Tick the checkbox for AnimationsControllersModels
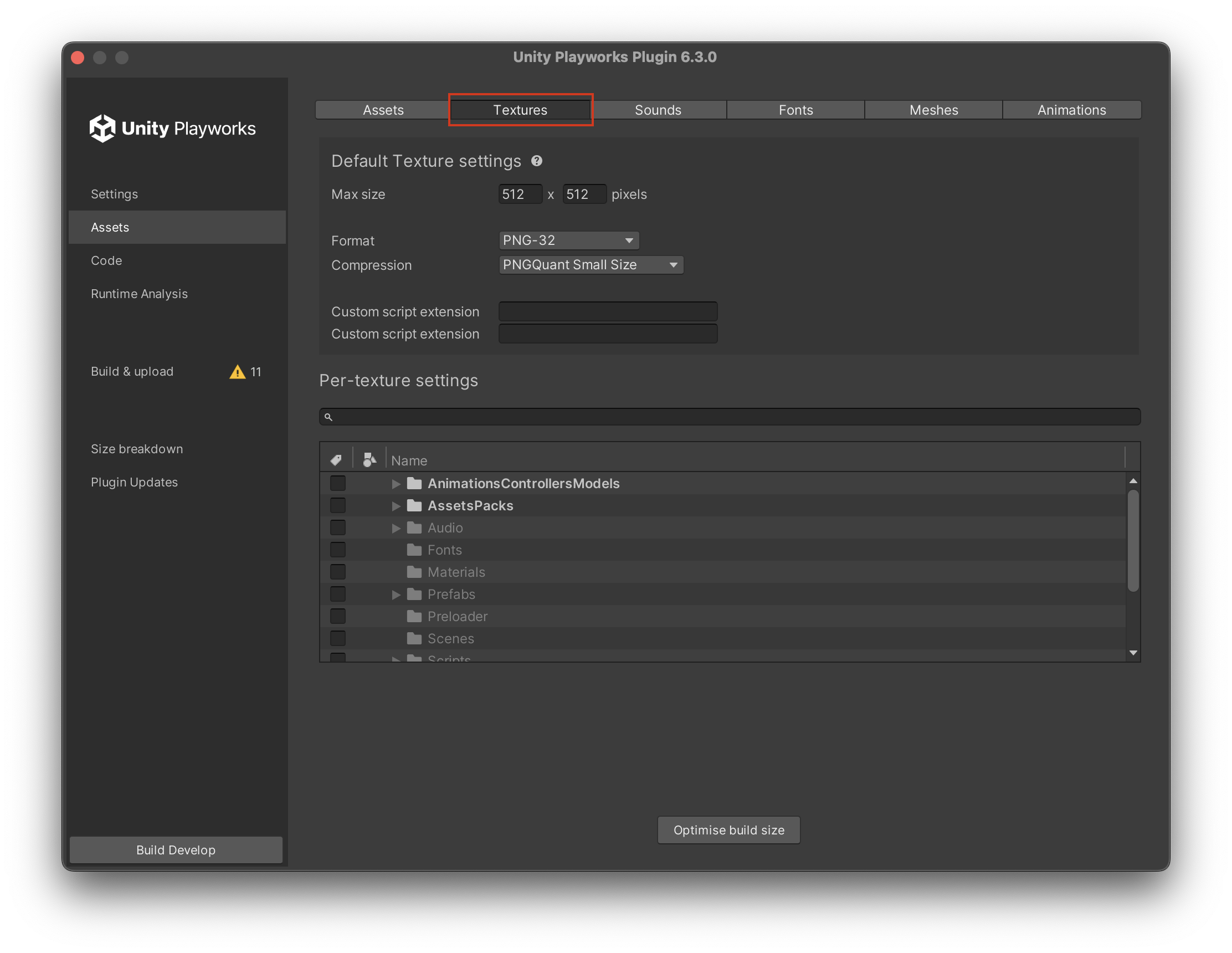The height and width of the screenshot is (953, 1232). tap(338, 484)
